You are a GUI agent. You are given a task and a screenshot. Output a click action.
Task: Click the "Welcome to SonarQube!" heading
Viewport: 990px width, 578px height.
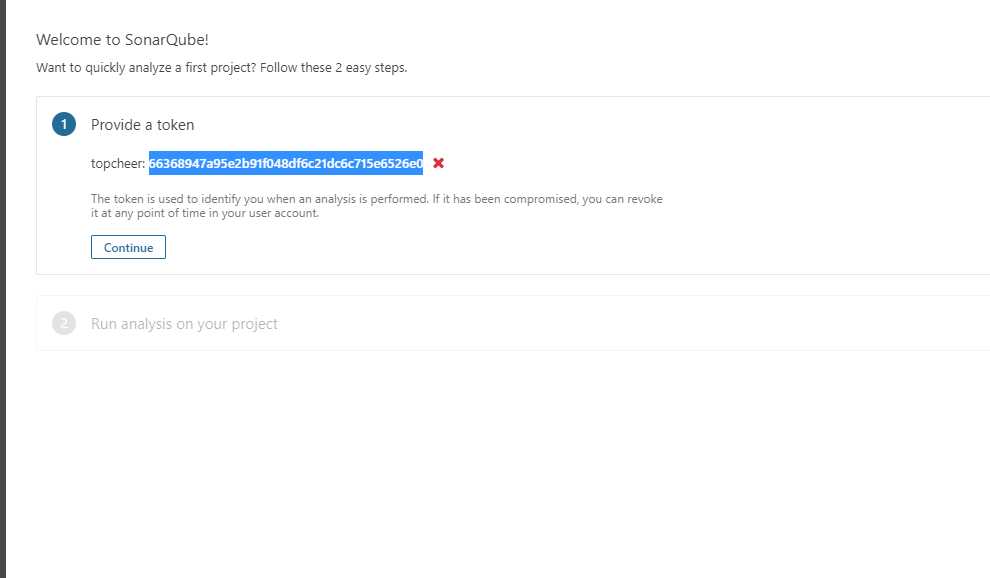(122, 40)
